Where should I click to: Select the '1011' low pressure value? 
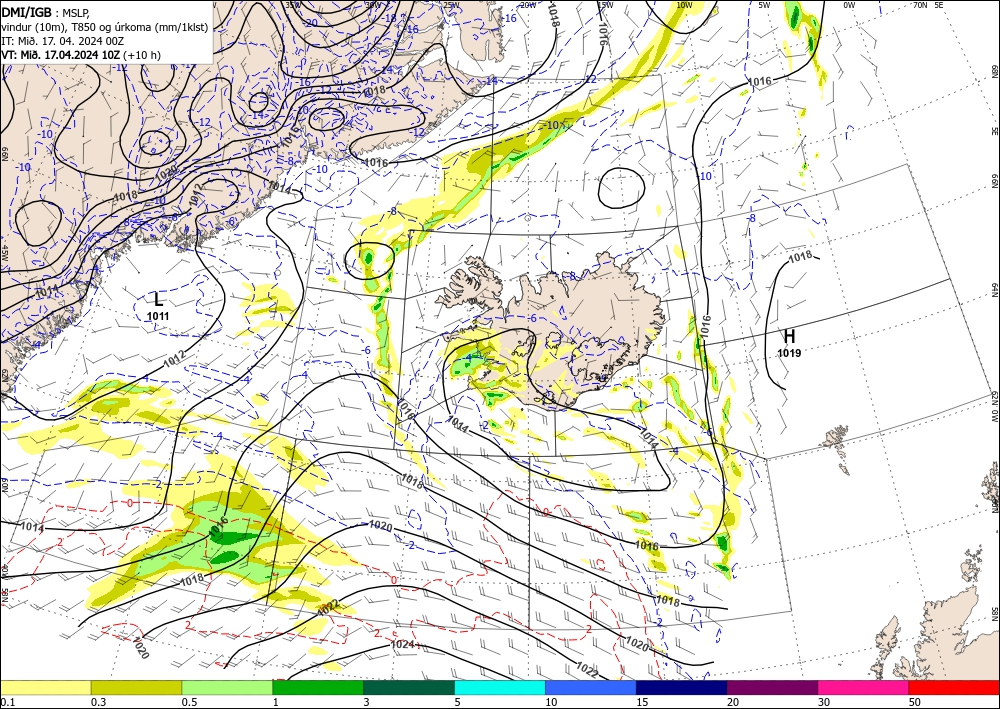coord(158,316)
